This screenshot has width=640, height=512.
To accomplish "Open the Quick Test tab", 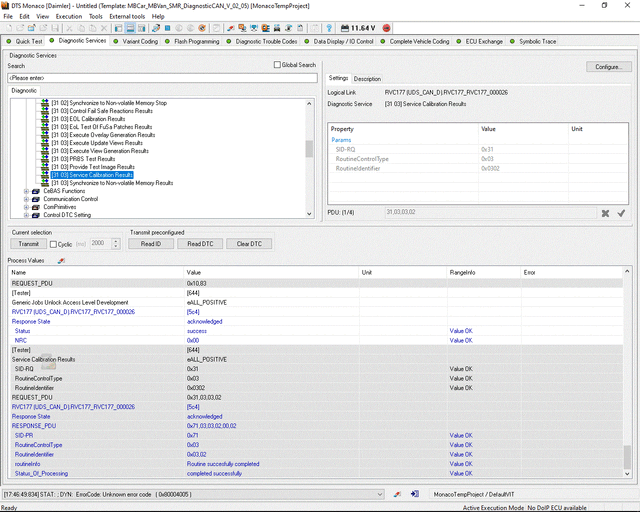I will [24, 41].
